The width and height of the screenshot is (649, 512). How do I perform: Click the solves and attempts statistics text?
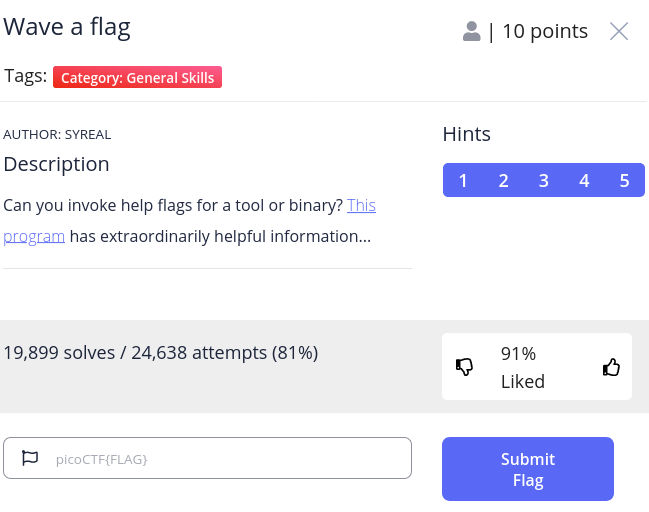(x=161, y=352)
